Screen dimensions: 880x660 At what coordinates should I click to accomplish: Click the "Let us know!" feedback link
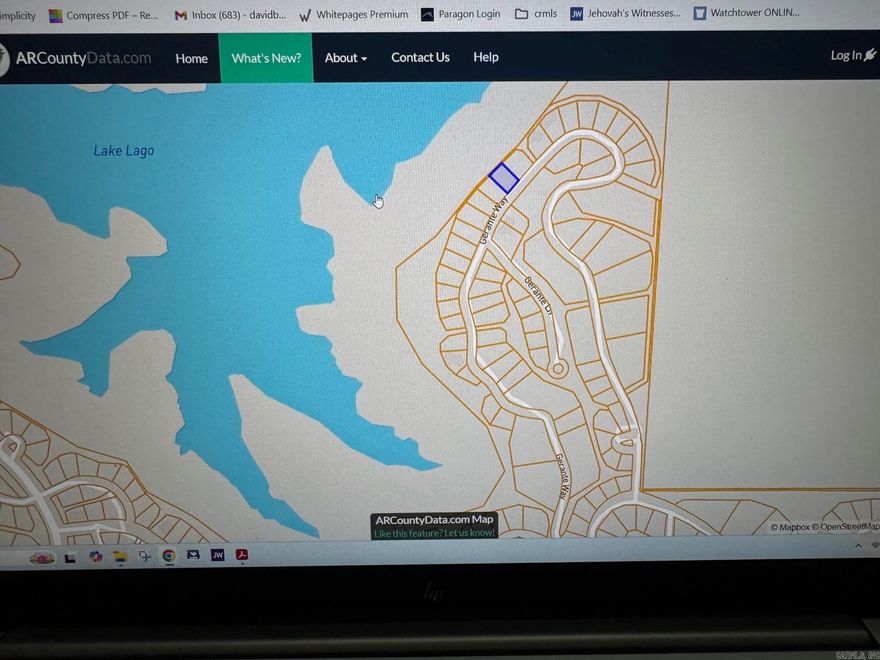tap(469, 533)
